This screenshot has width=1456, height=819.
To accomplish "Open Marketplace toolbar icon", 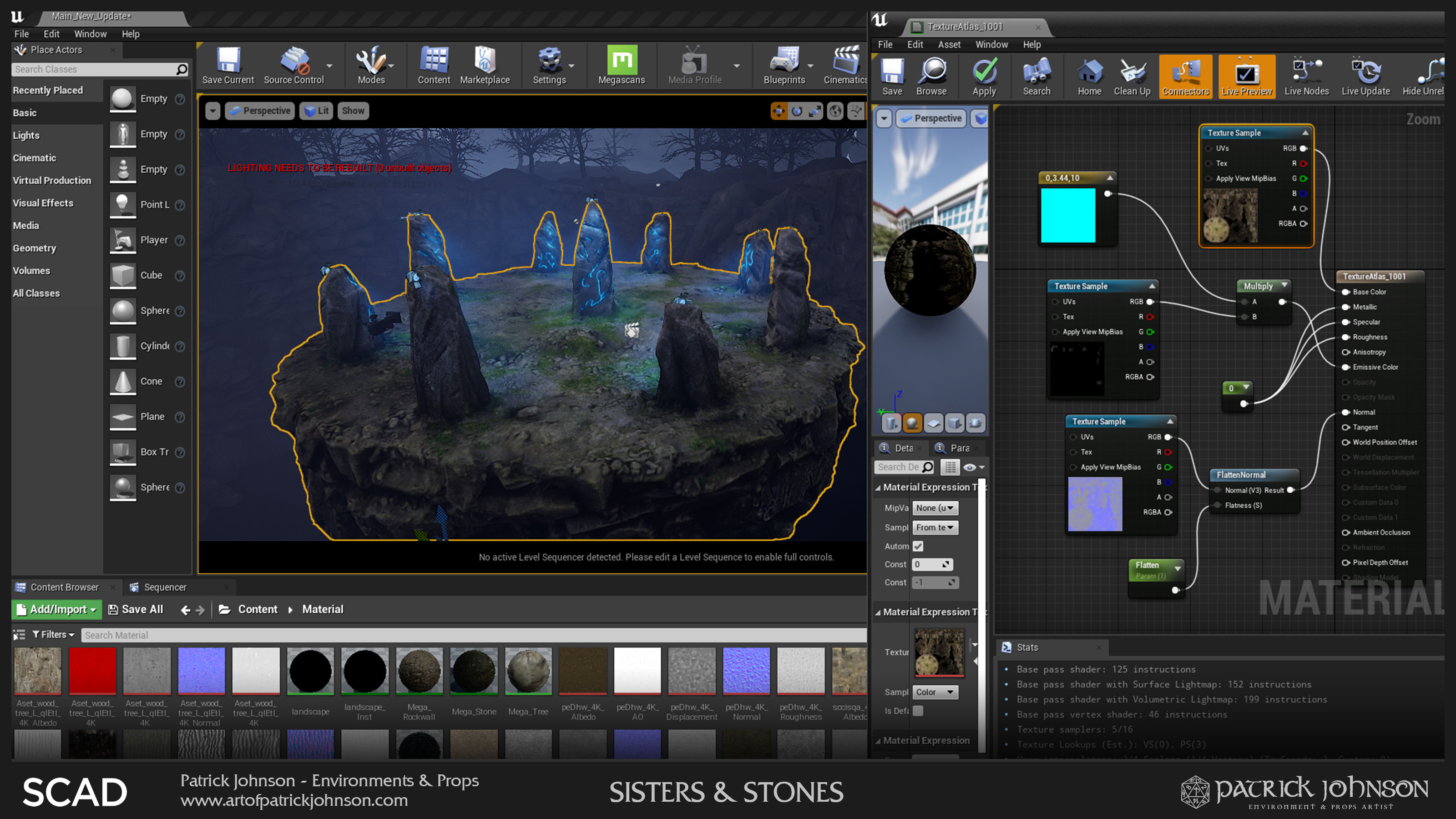I will pyautogui.click(x=485, y=65).
